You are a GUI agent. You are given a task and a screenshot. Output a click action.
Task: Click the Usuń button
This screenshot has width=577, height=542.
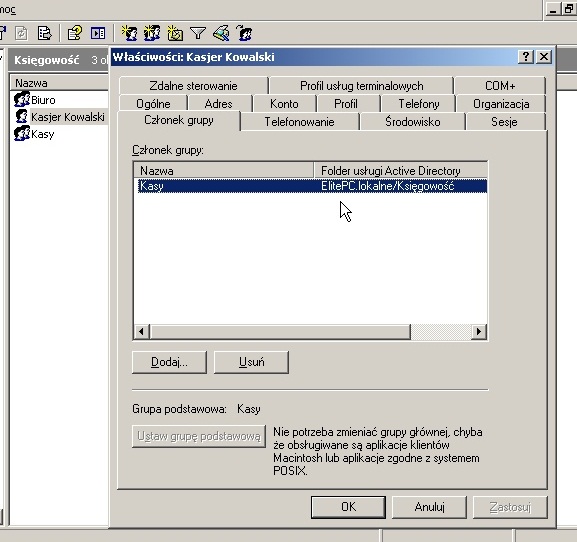pyautogui.click(x=251, y=362)
